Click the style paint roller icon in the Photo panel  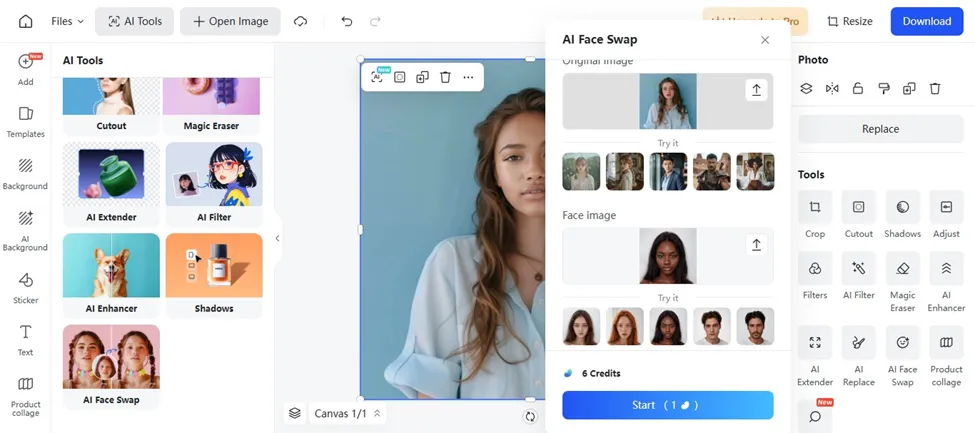tap(884, 89)
